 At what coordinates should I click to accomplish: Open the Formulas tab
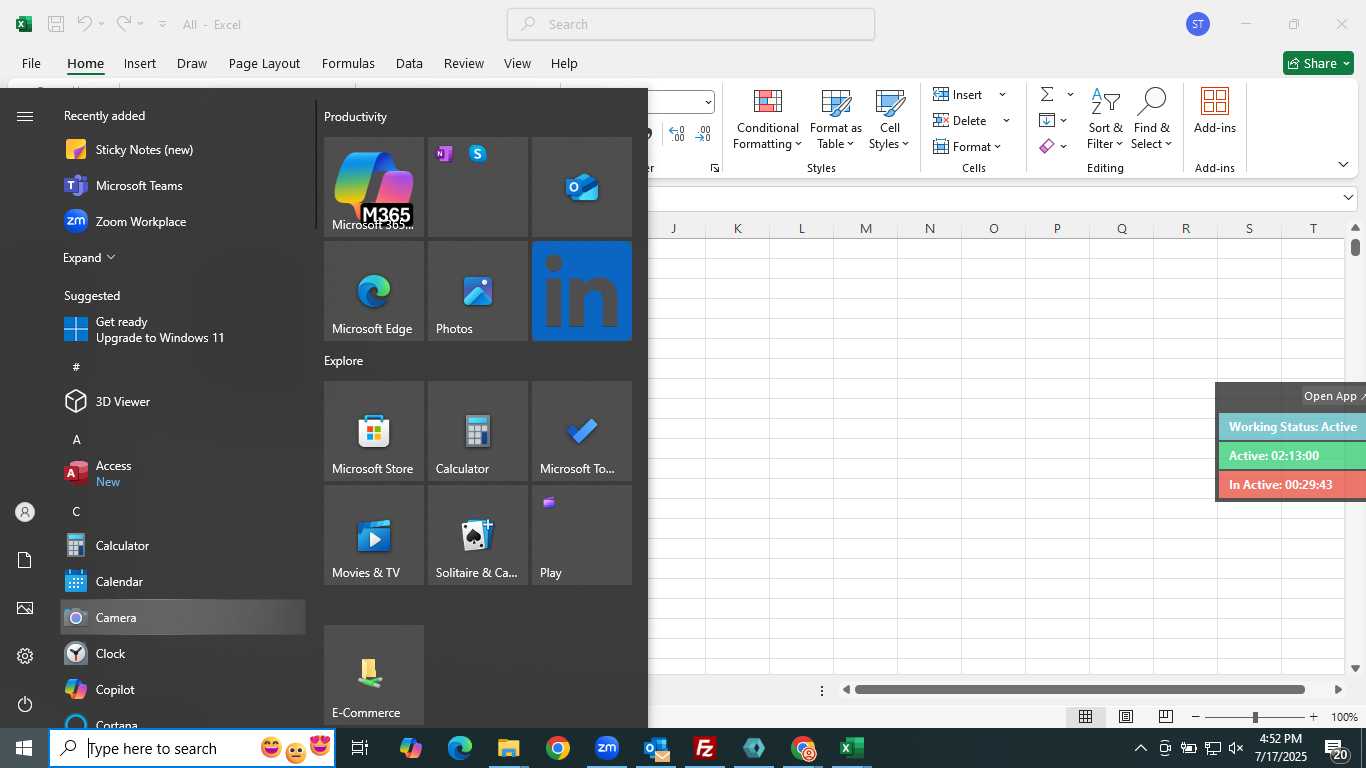[x=348, y=63]
